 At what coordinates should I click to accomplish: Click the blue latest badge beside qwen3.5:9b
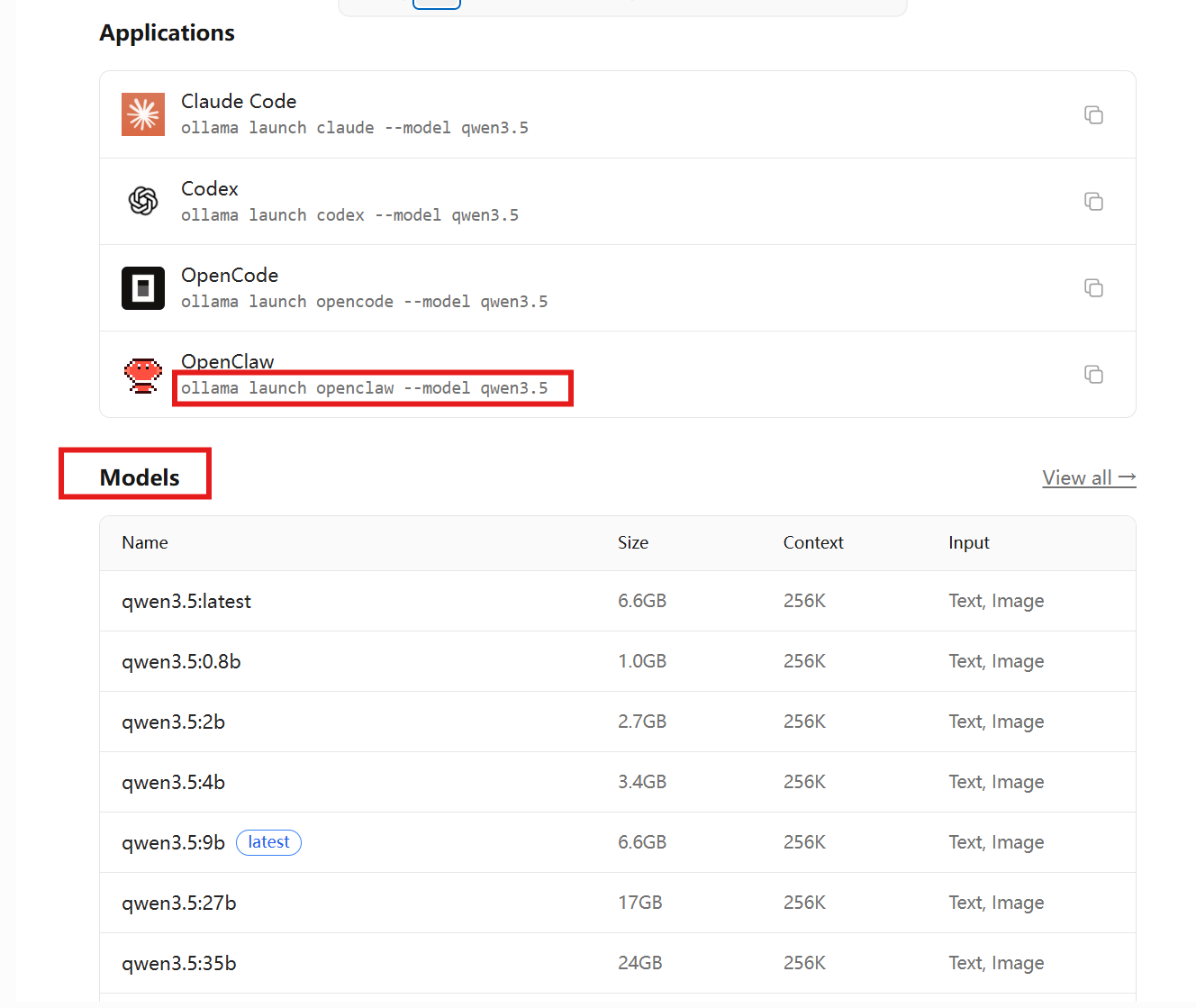coord(268,842)
